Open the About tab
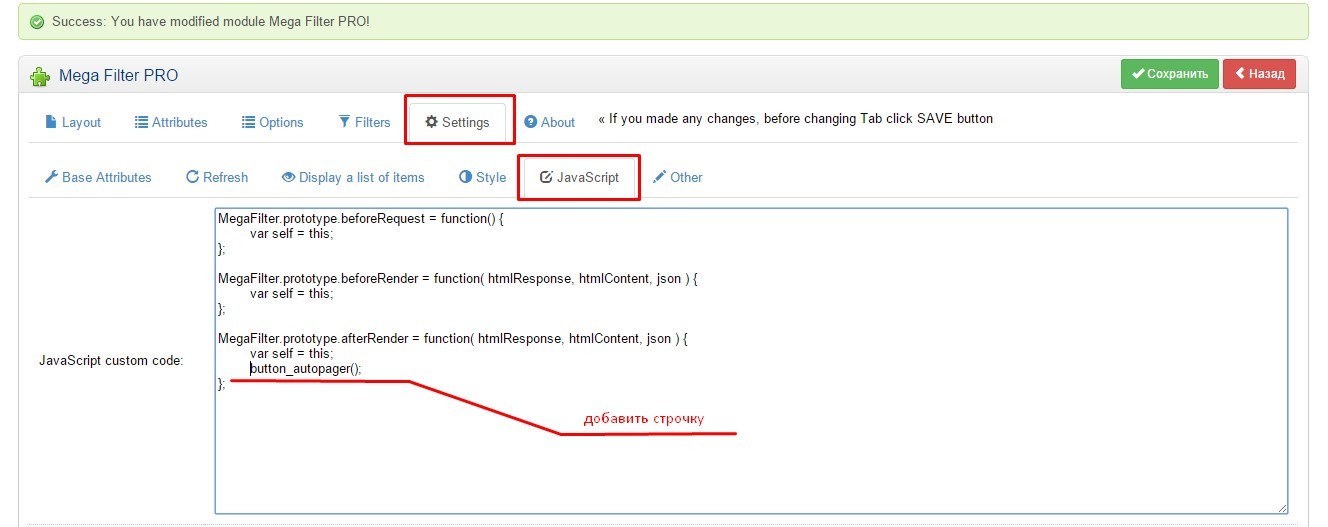Image resolution: width=1328 pixels, height=527 pixels. coord(550,122)
